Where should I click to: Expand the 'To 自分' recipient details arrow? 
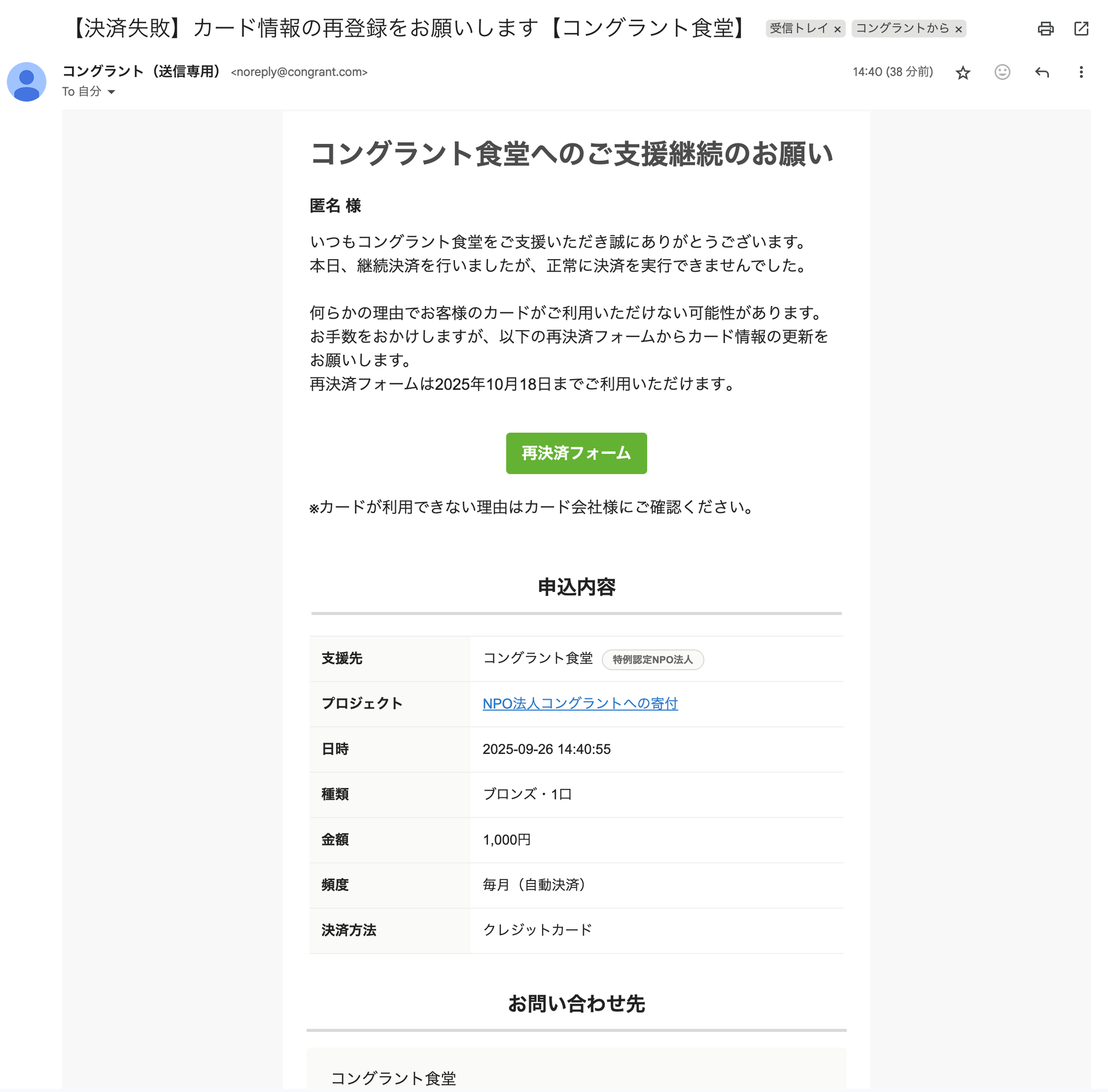pos(111,92)
